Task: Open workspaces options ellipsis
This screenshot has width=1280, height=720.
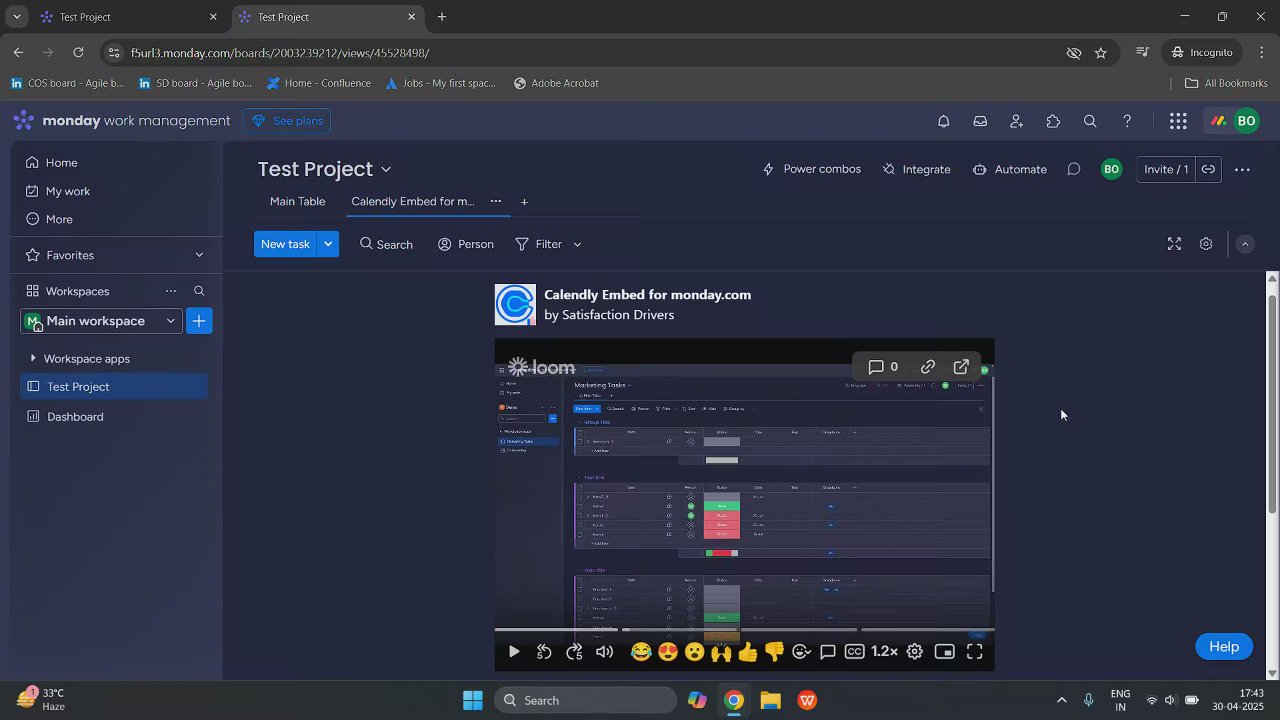Action: [x=171, y=291]
